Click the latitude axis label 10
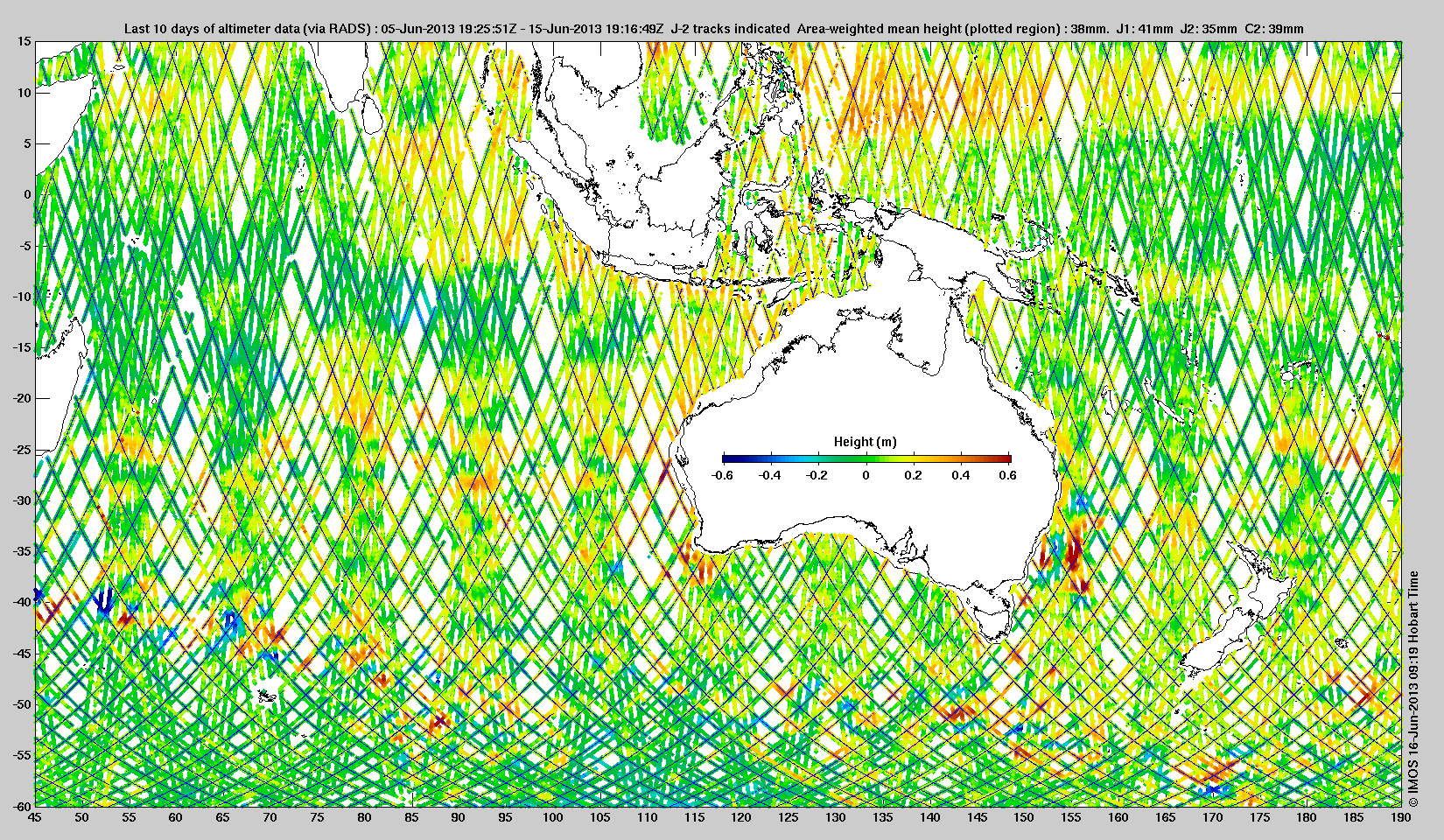The image size is (1444, 840). click(x=25, y=93)
